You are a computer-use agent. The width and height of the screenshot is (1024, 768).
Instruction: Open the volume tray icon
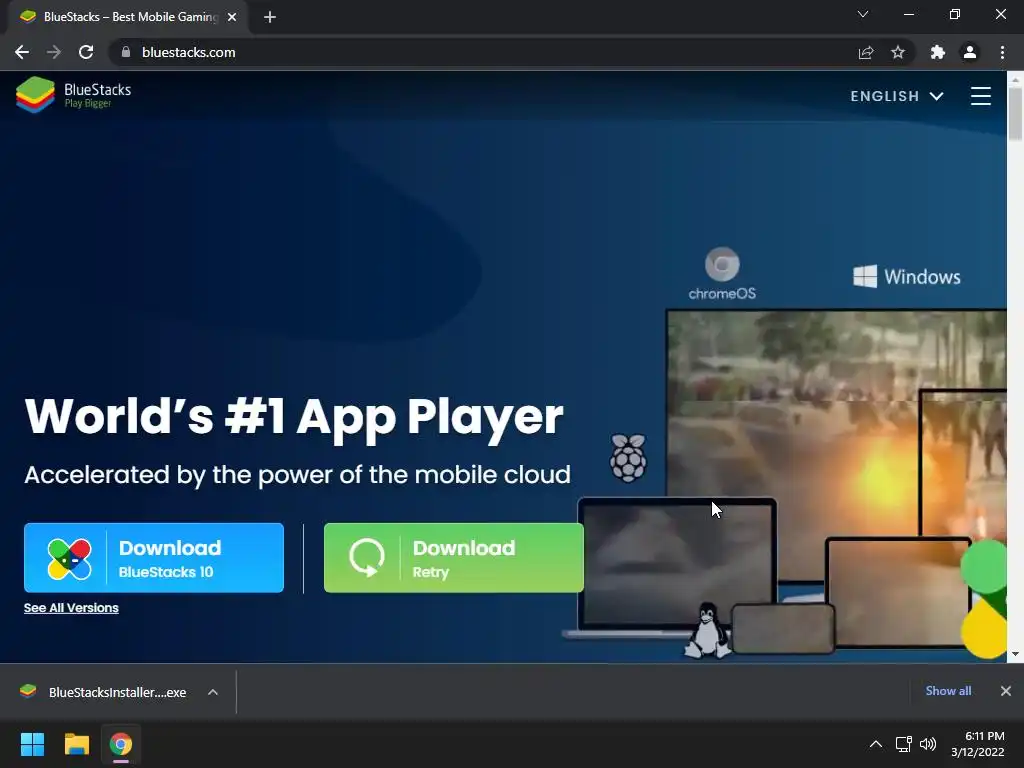pos(927,744)
